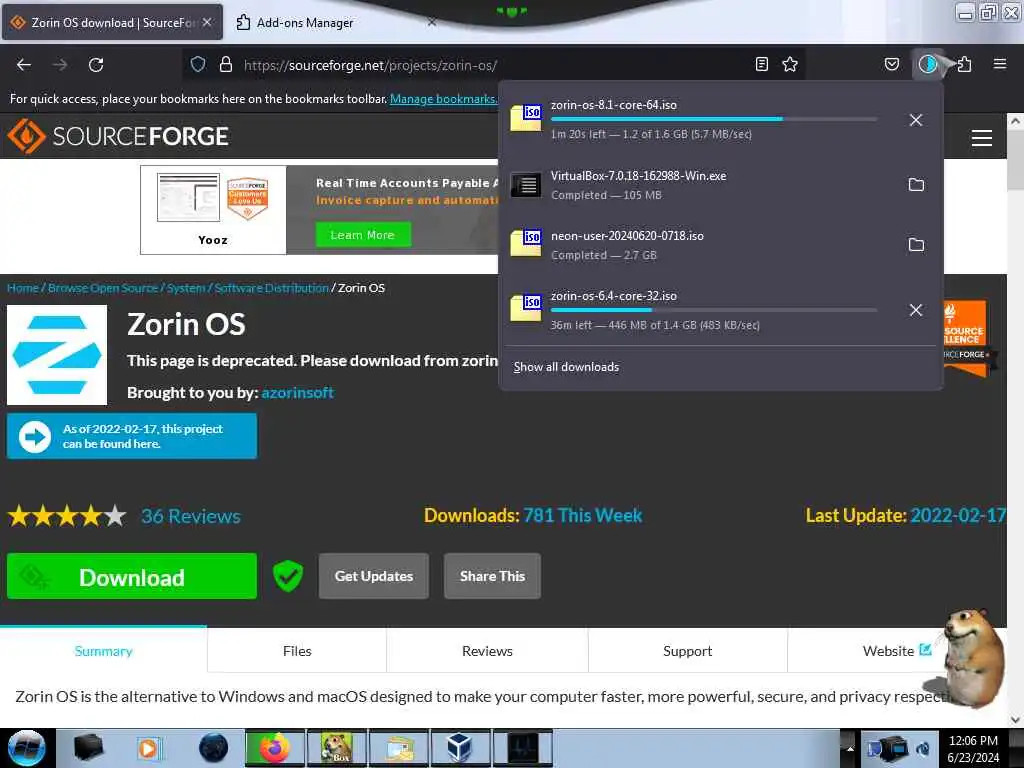Open the Windows Start orb

click(27, 748)
